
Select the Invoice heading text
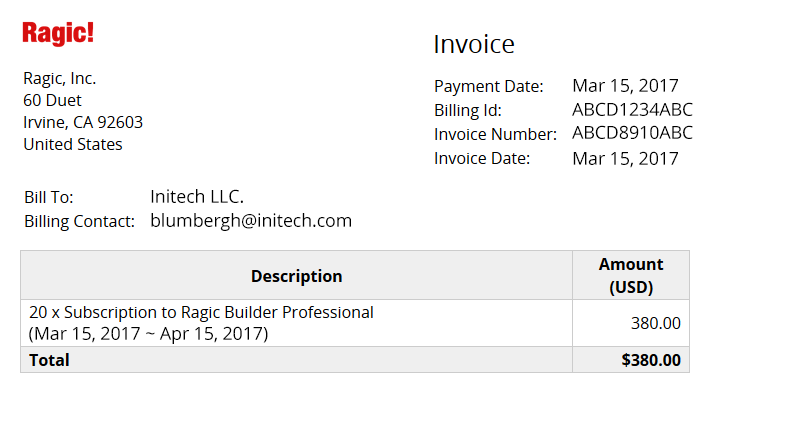pos(474,44)
